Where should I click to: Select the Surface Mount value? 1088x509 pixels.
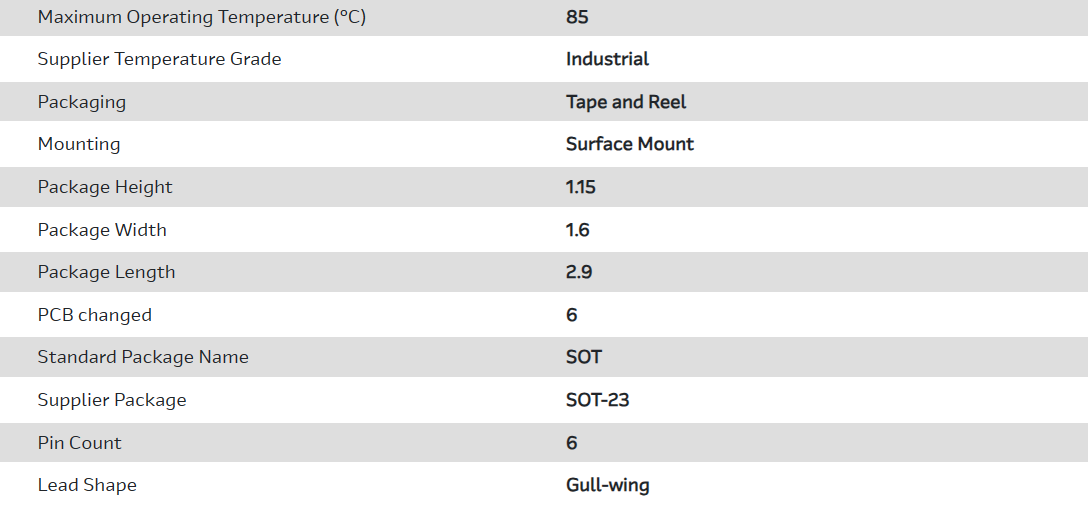click(x=630, y=144)
